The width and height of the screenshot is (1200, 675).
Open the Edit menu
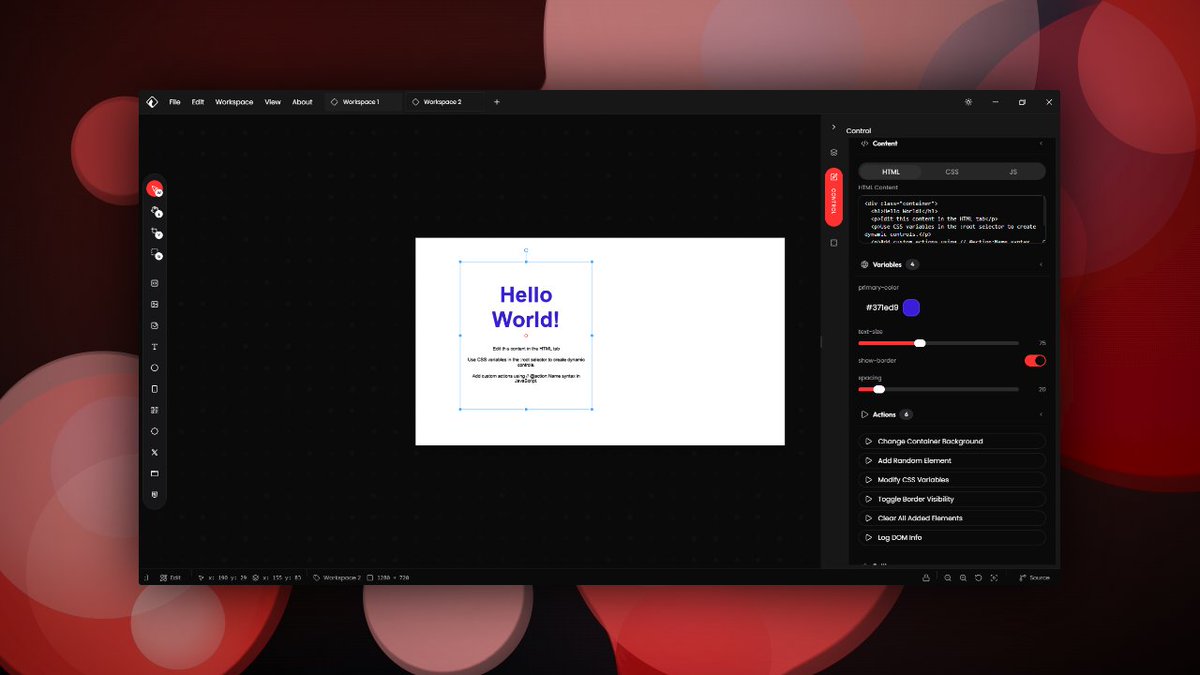point(198,102)
